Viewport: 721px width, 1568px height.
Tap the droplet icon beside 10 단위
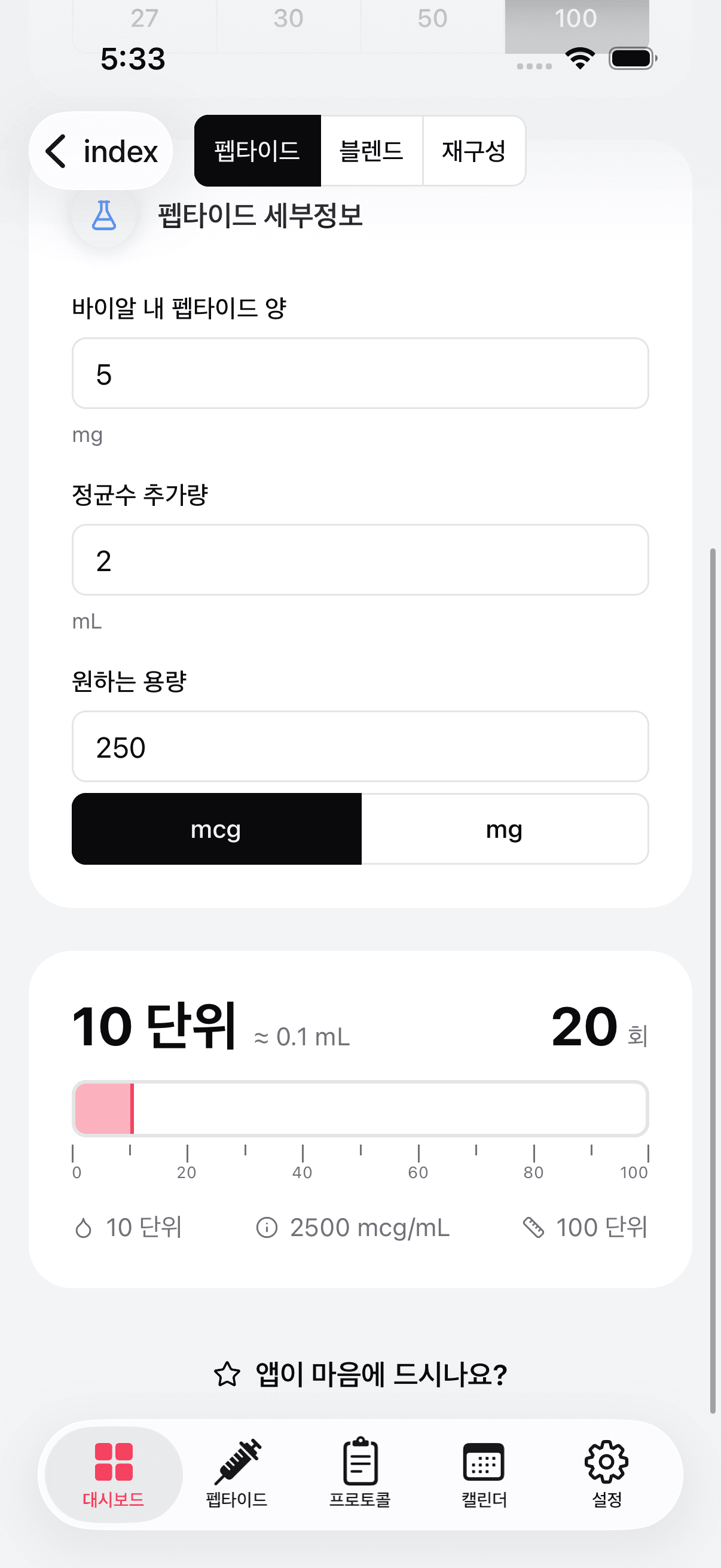point(83,1227)
